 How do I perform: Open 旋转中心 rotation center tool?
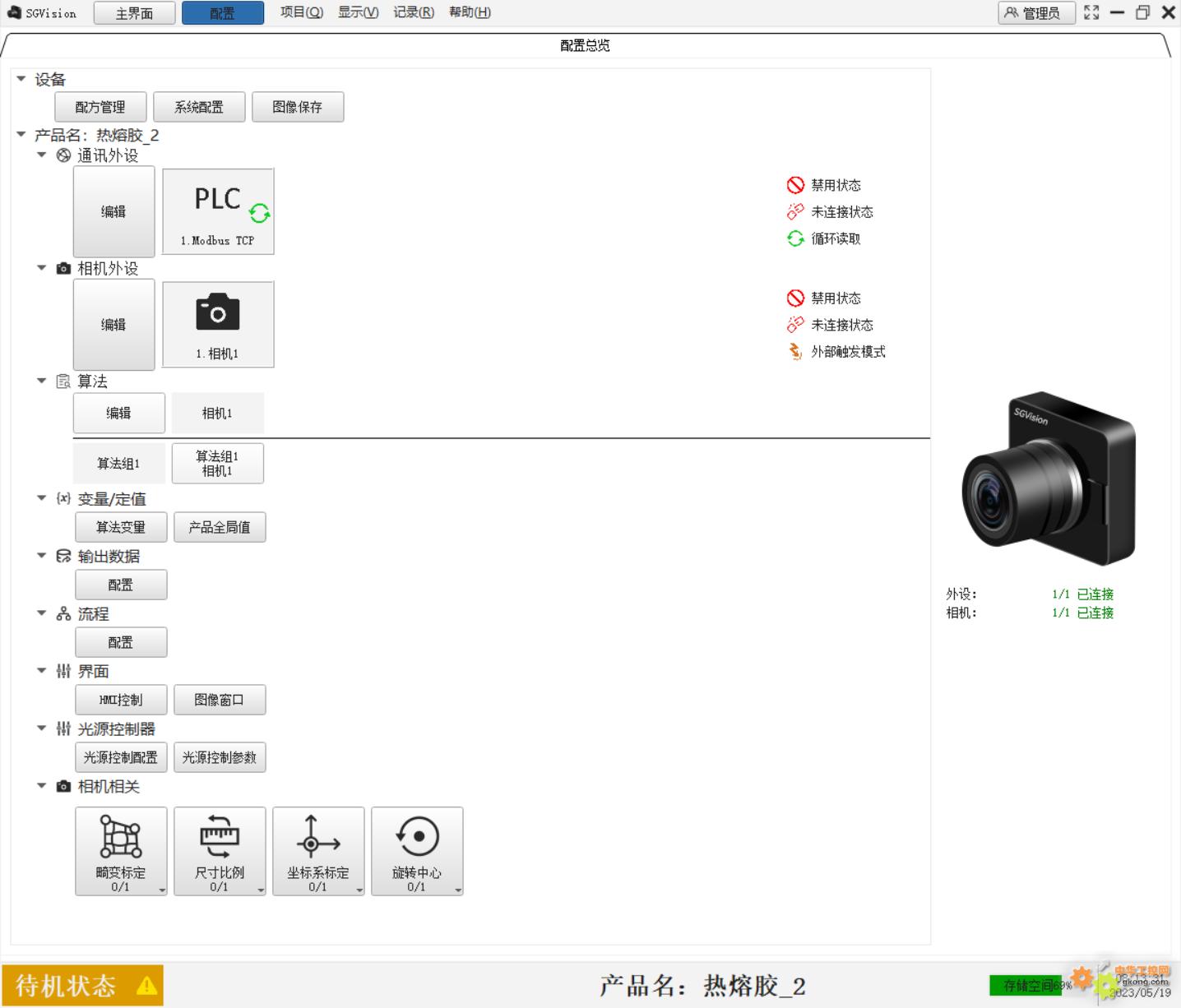click(x=416, y=849)
